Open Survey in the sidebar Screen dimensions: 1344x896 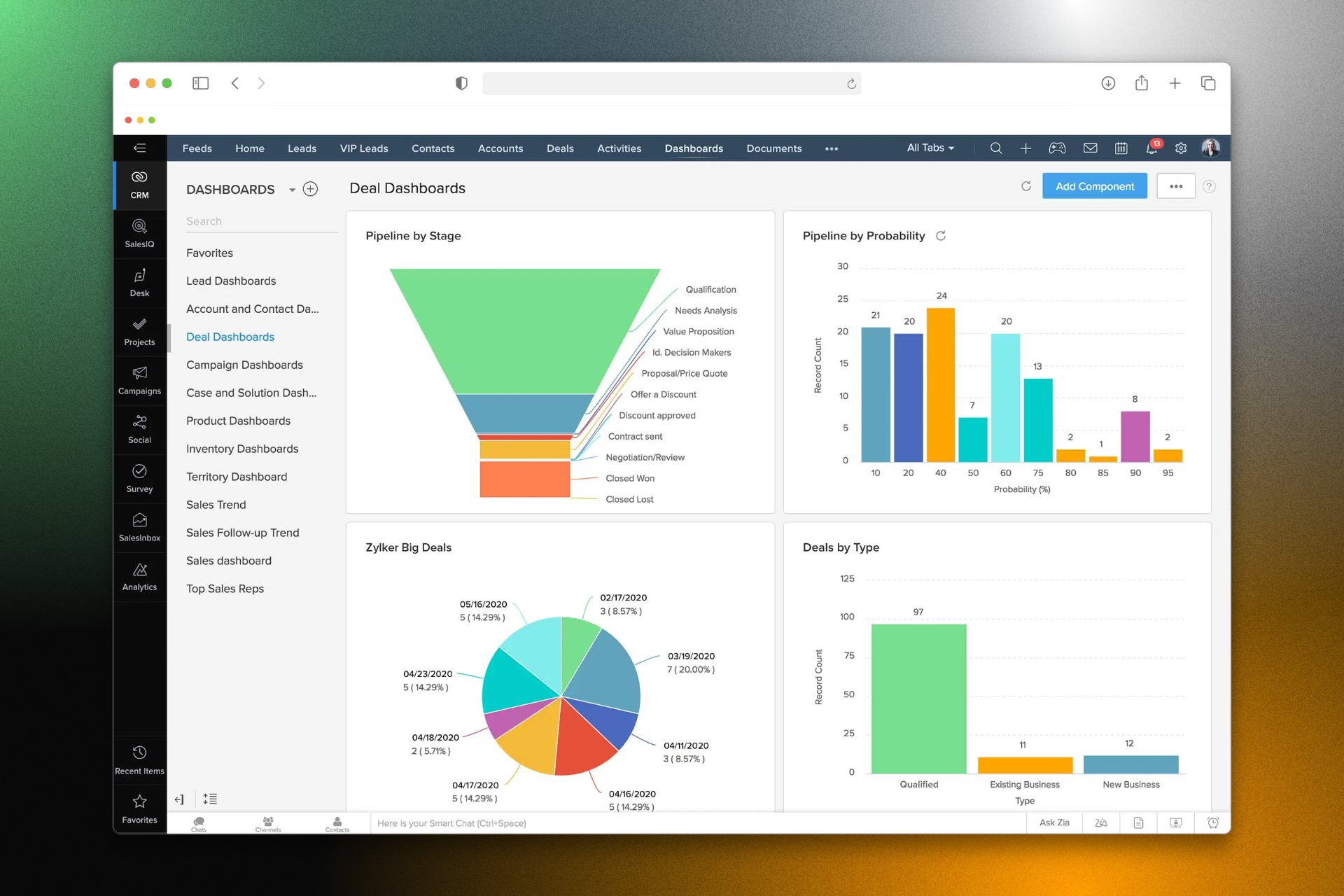coord(139,479)
